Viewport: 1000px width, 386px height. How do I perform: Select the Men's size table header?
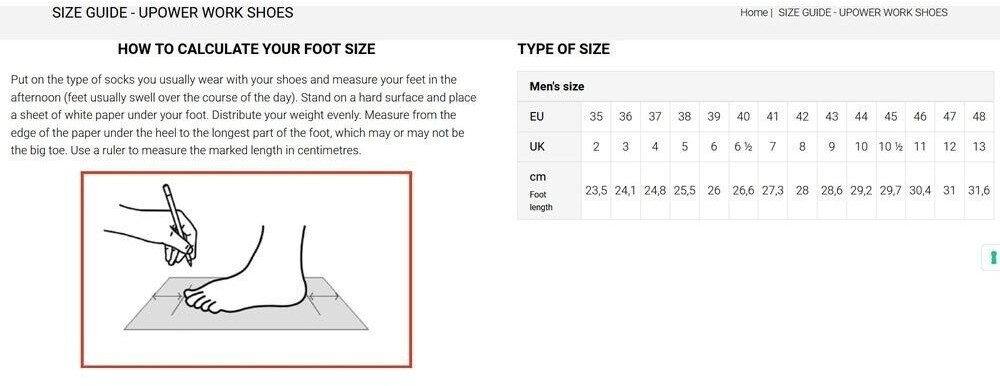point(756,86)
